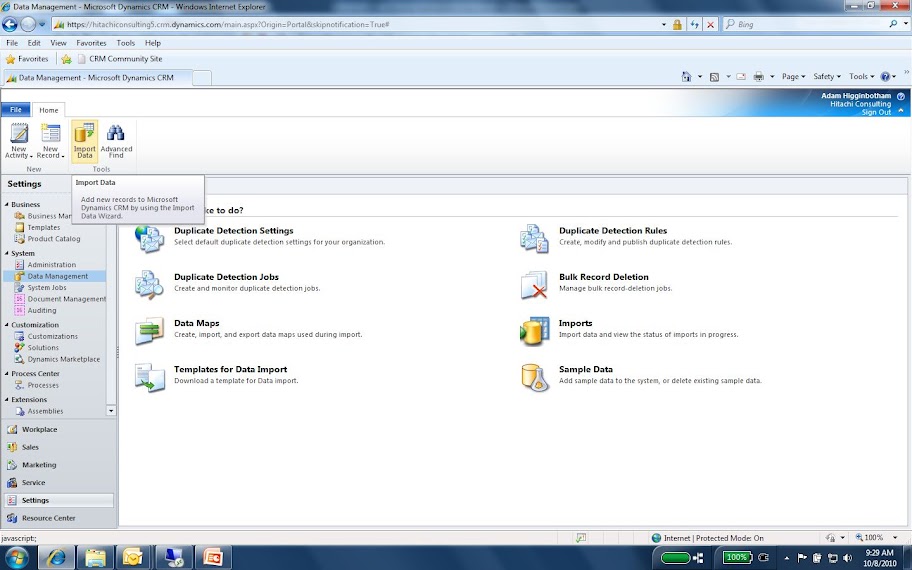
Task: Click the Add to Favorites Bar star icon
Action: coord(66,59)
